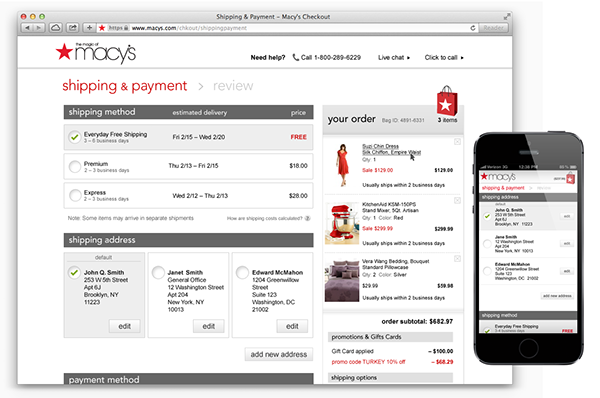Select John Q. Smith address on the phone
Screen dimensions: 600x398
coord(487,216)
